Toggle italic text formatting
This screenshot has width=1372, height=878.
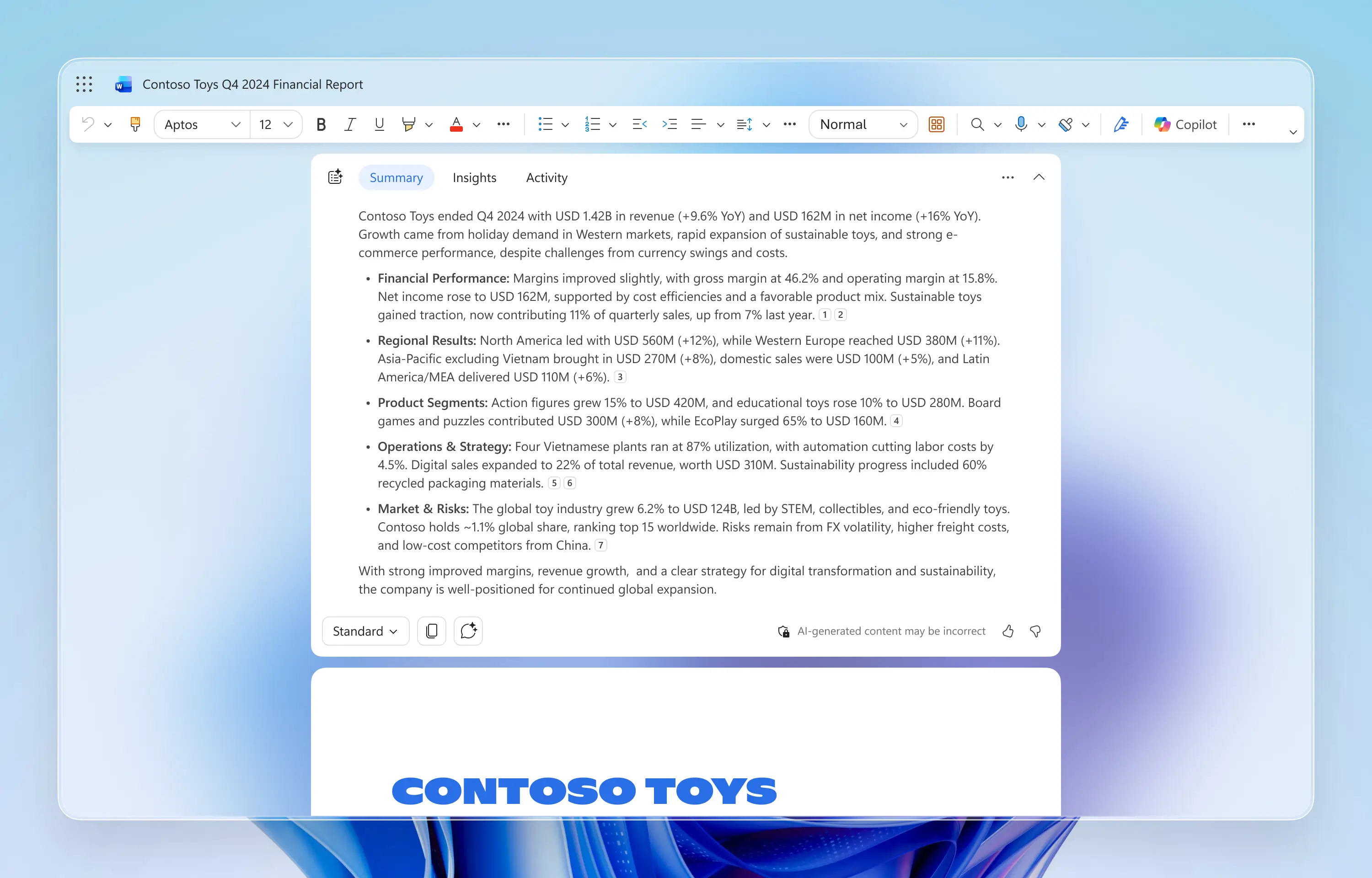[349, 124]
